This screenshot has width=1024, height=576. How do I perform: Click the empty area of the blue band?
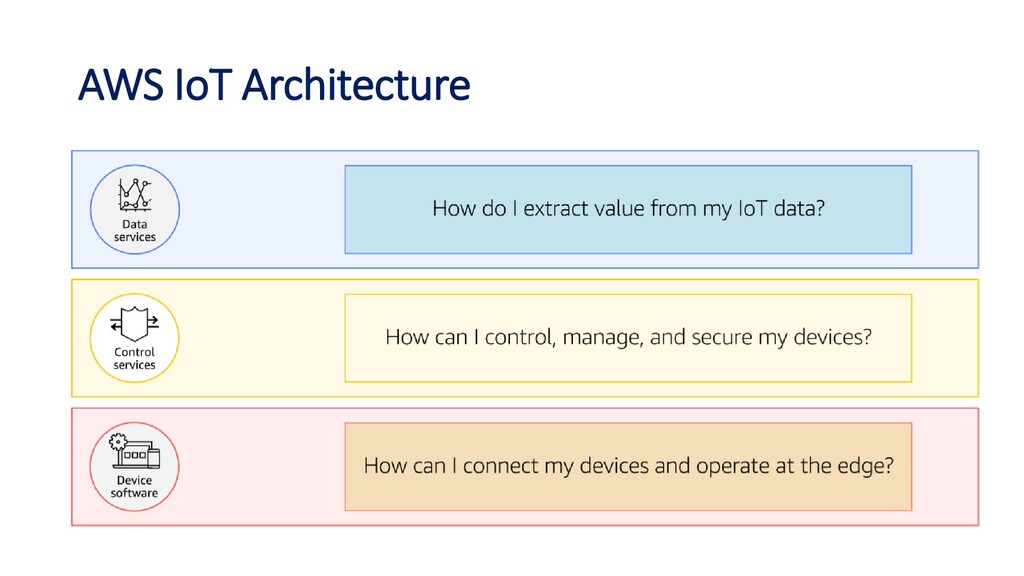click(x=261, y=209)
